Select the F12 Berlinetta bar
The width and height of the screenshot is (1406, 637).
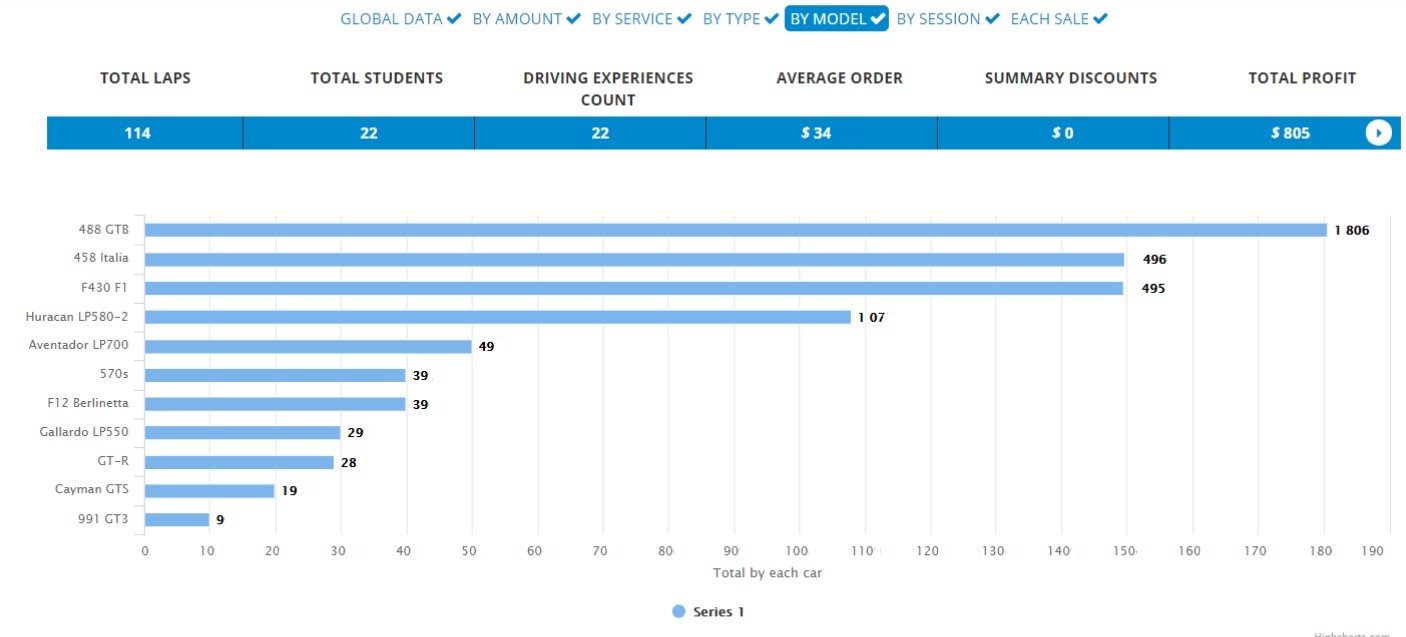(x=275, y=404)
